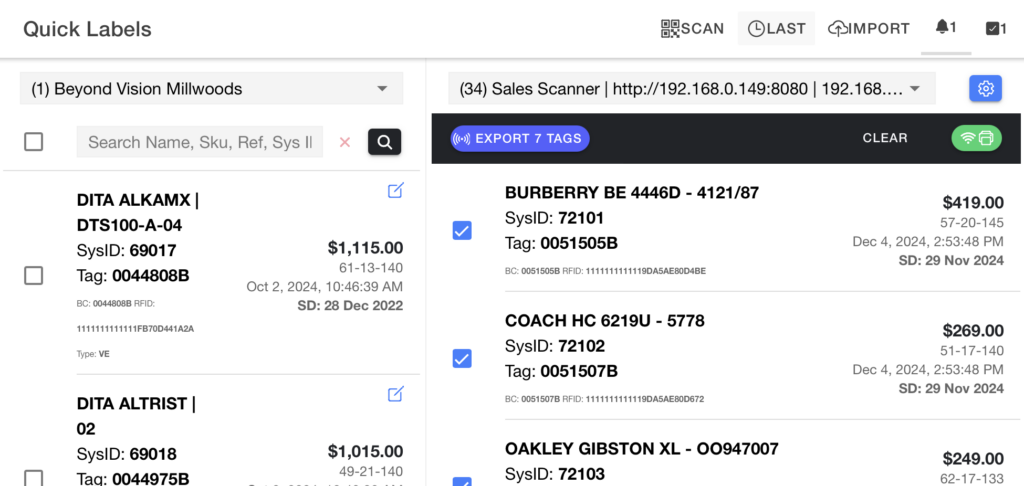Expand the Sales Scanner device dropdown
Screen dimensions: 1024x486
click(692, 89)
